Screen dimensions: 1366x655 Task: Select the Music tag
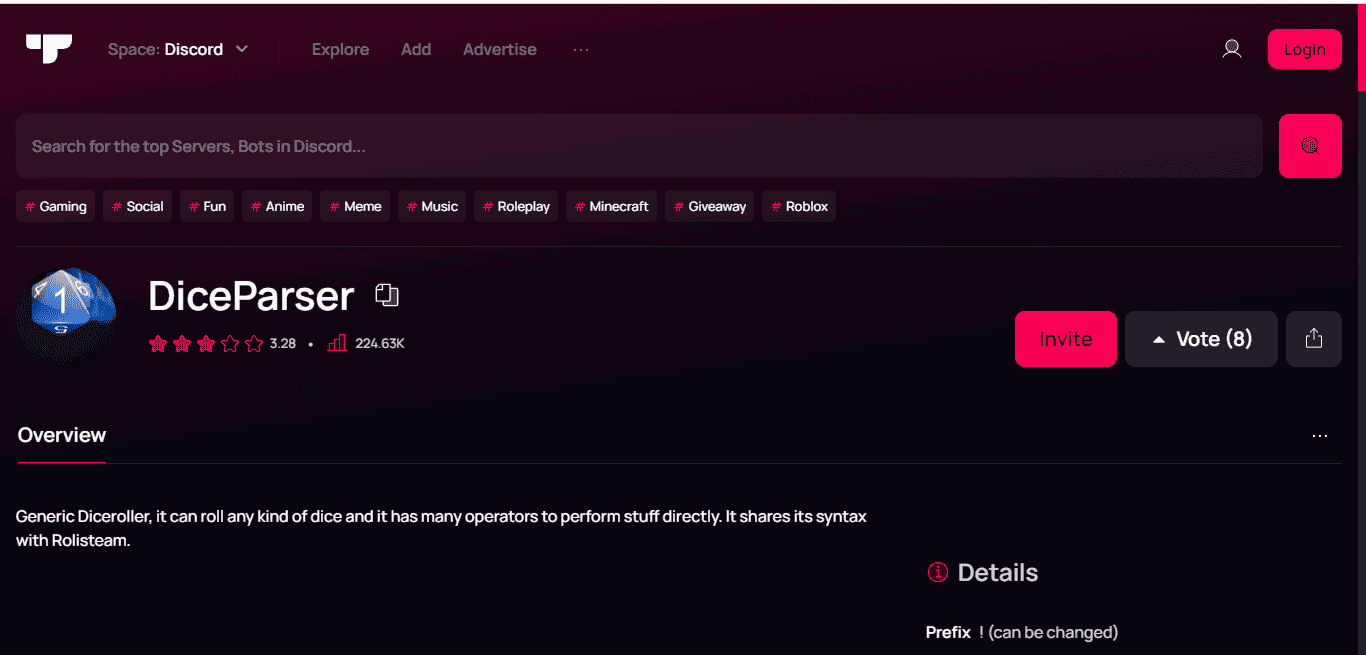pos(432,206)
